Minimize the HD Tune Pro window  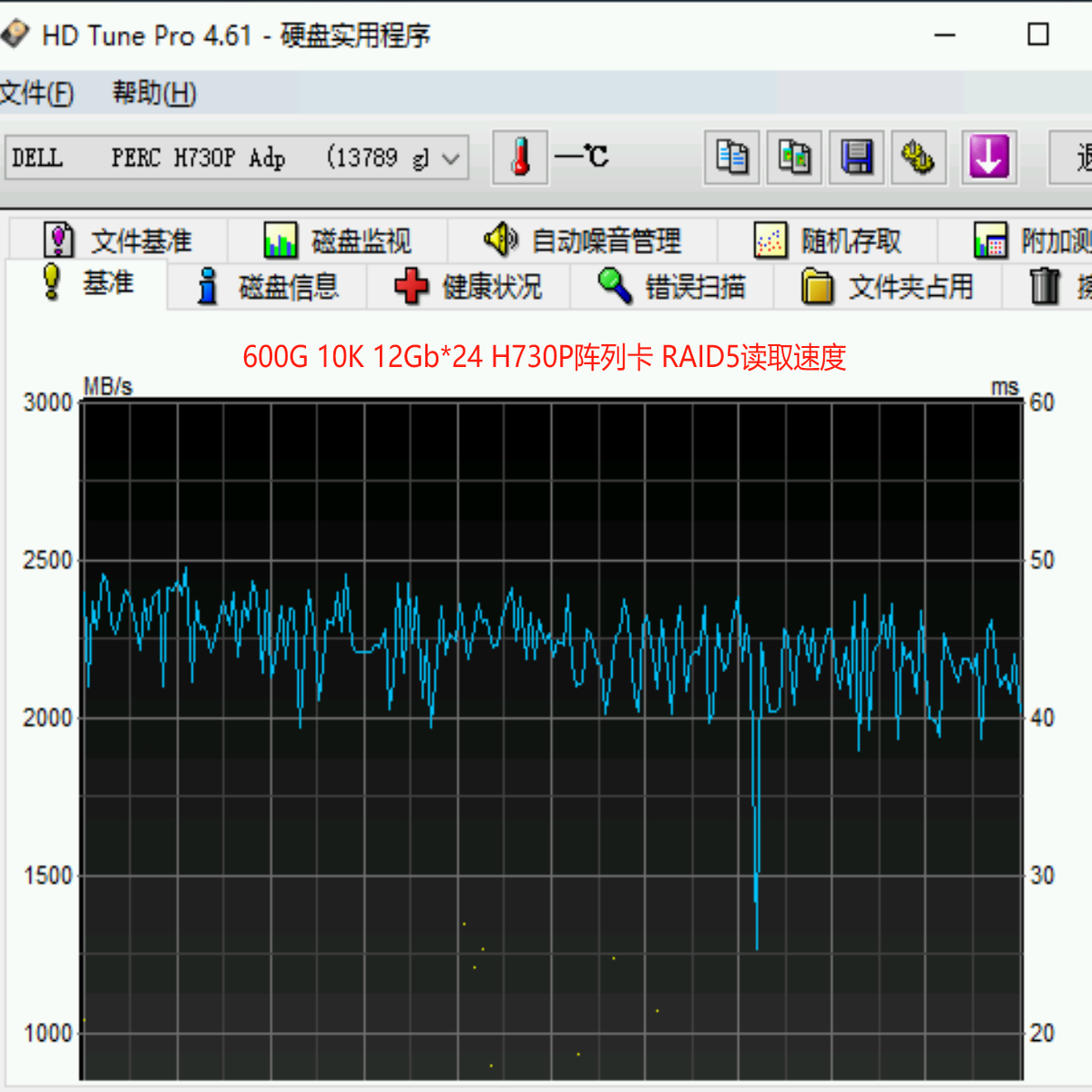point(944,35)
